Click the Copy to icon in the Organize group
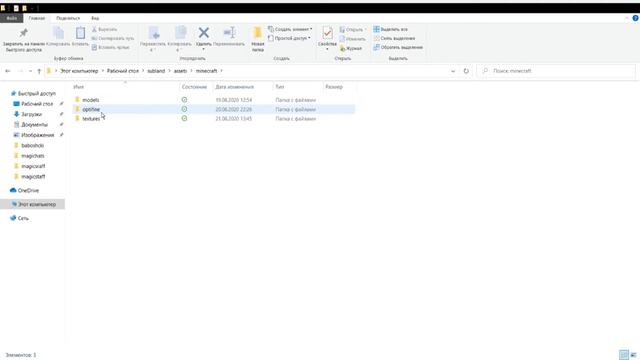Image resolution: width=640 pixels, height=360 pixels. click(180, 33)
